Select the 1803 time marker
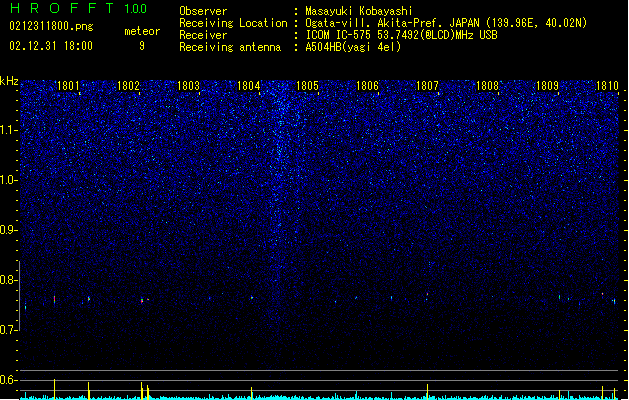This screenshot has width=629, height=400. (x=188, y=86)
